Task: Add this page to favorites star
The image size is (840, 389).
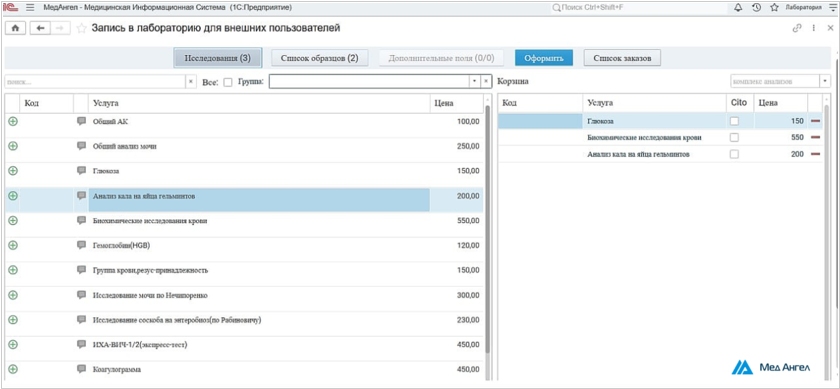Action: click(81, 28)
